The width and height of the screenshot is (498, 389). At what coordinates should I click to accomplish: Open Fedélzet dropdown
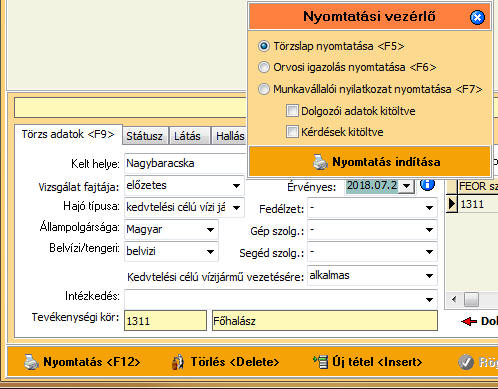[x=429, y=208]
